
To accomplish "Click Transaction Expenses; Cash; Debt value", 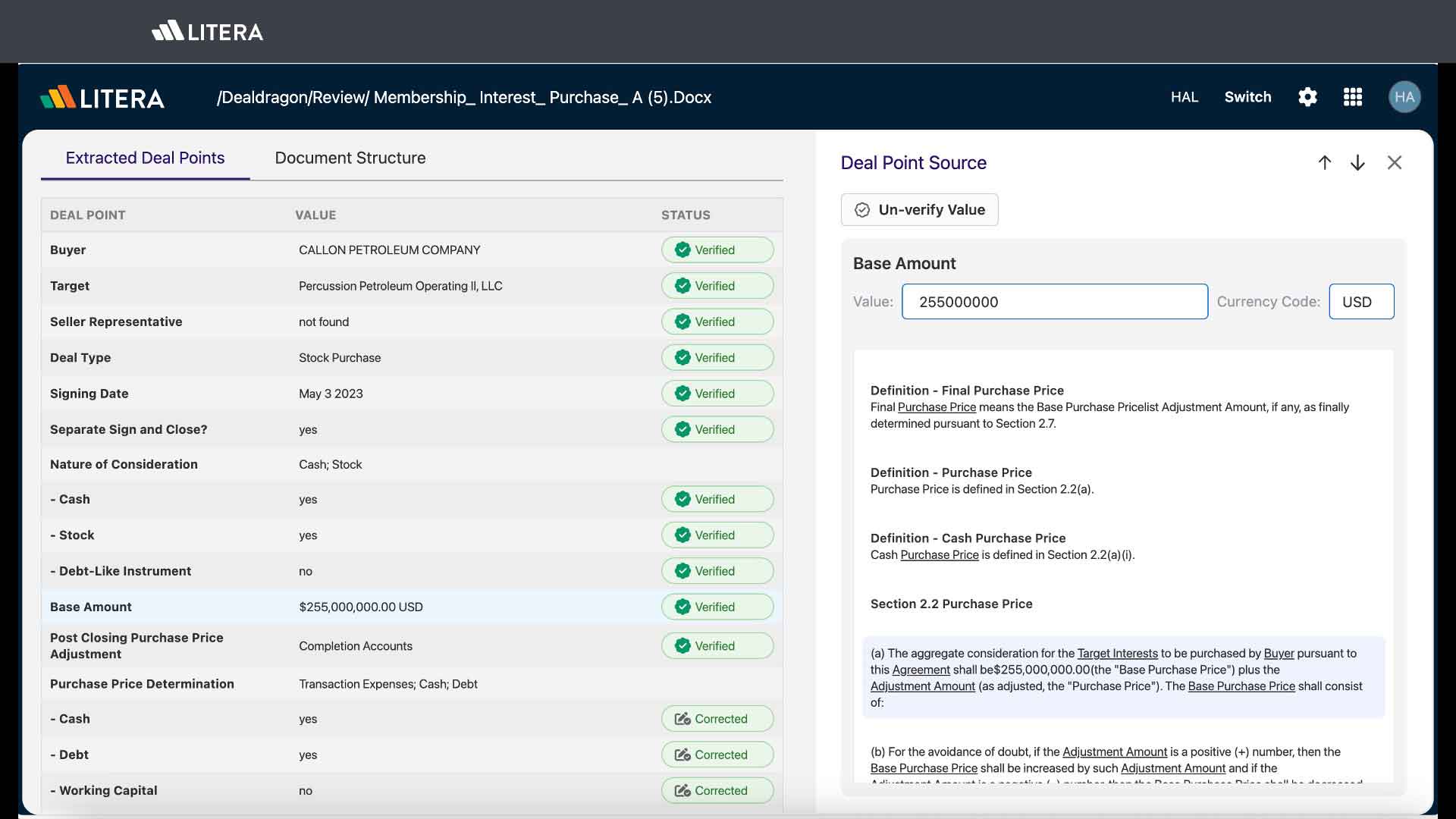I will pyautogui.click(x=388, y=684).
